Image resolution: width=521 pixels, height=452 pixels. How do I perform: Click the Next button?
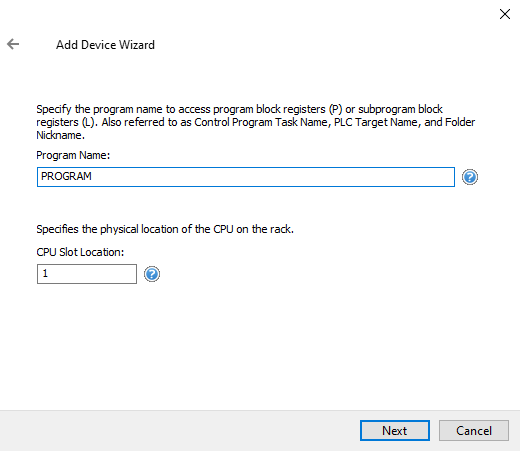395,431
